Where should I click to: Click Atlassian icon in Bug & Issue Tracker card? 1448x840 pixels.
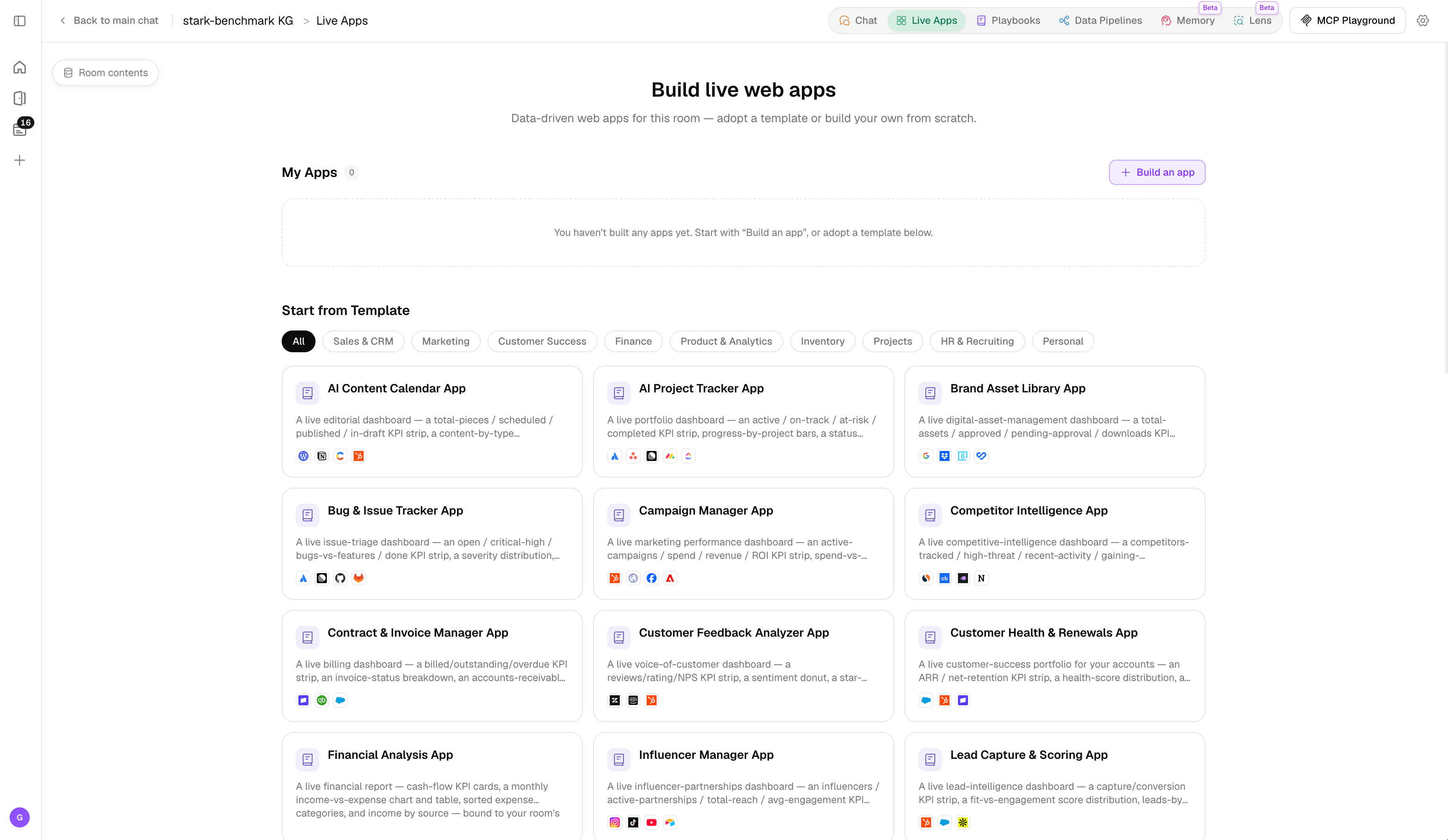click(x=303, y=578)
